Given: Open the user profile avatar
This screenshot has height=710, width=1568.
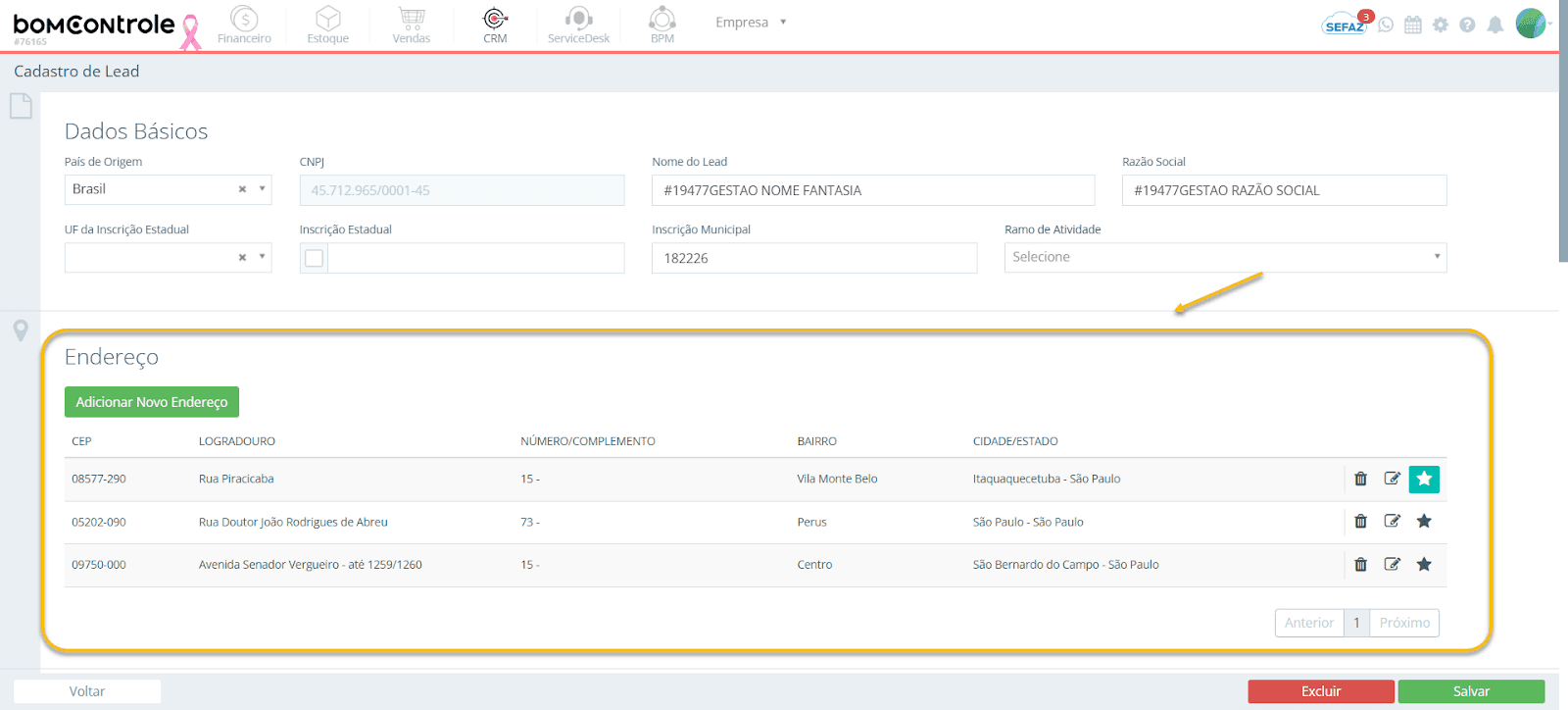Looking at the screenshot, I should click(1531, 23).
